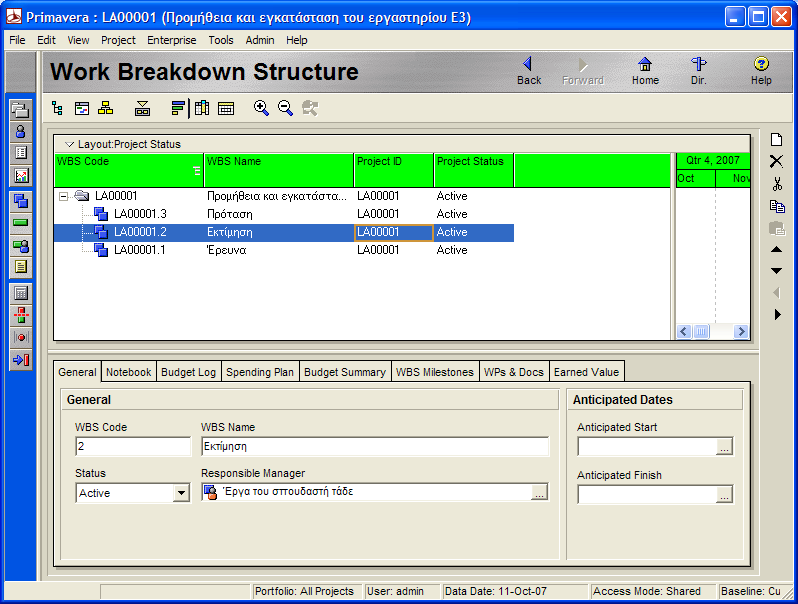Move WBS element up arrow
The image size is (798, 604).
(777, 249)
